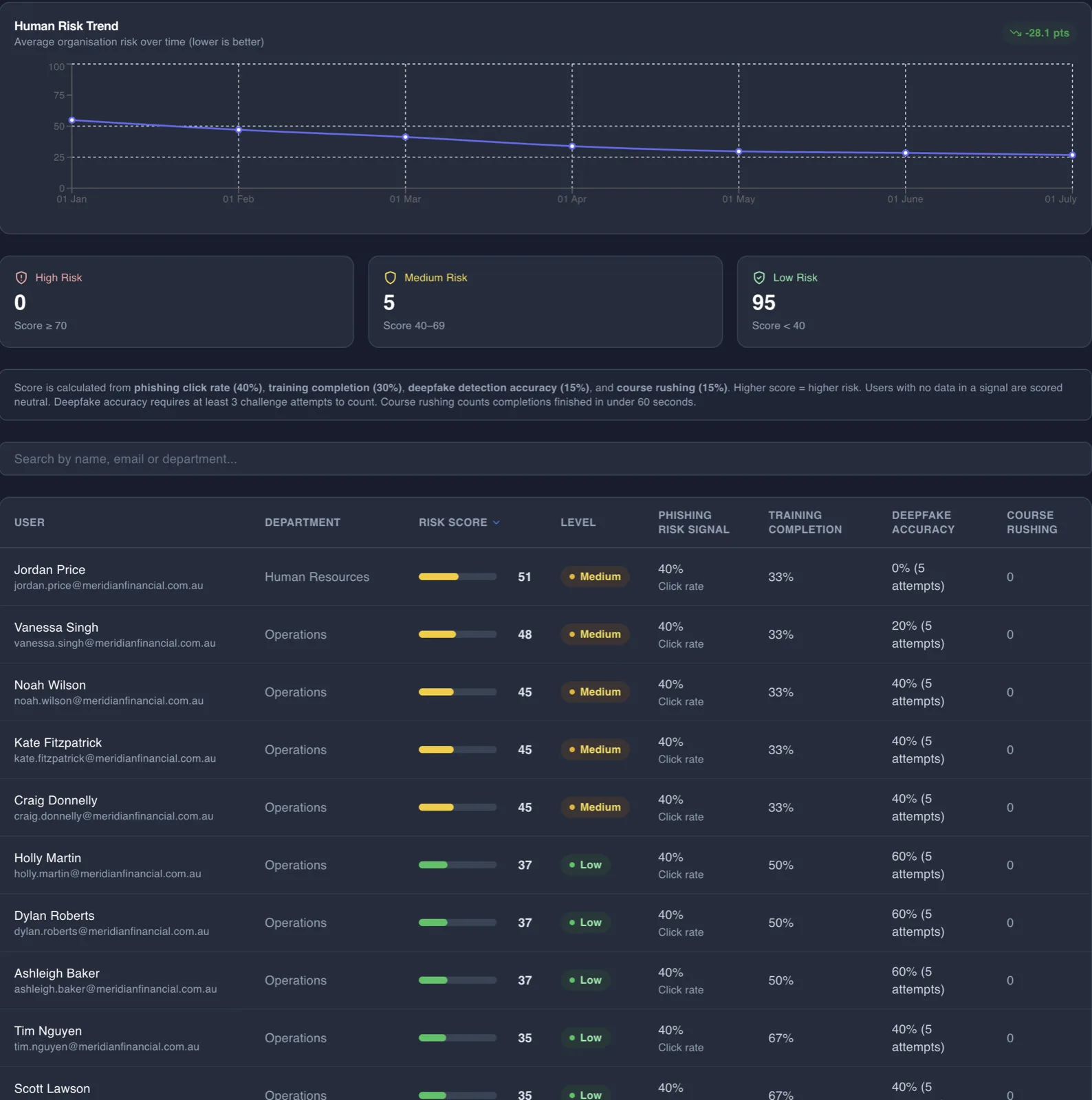Click the downward trend arrow icon
This screenshot has height=1100, width=1092.
[1015, 33]
